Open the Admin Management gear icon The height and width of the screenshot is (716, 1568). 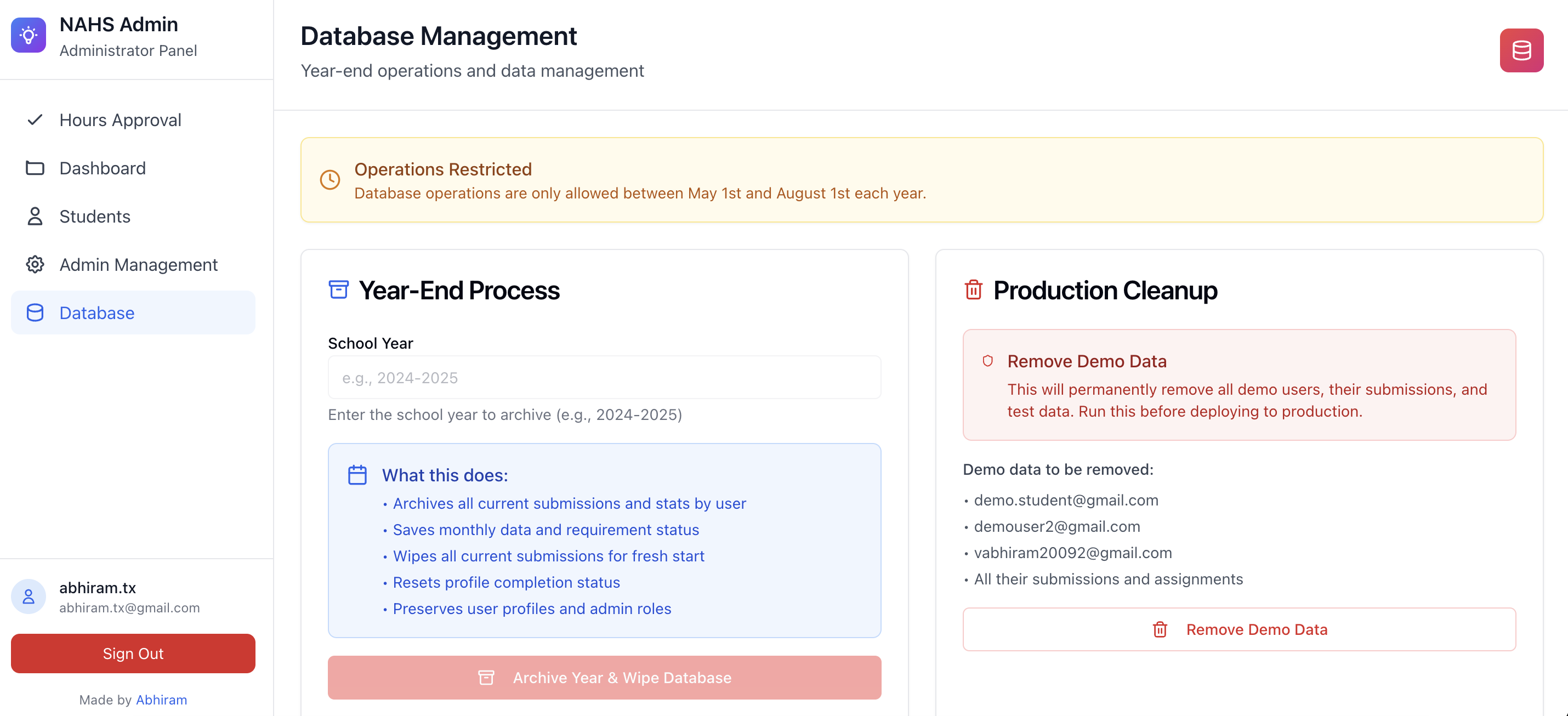coord(35,264)
